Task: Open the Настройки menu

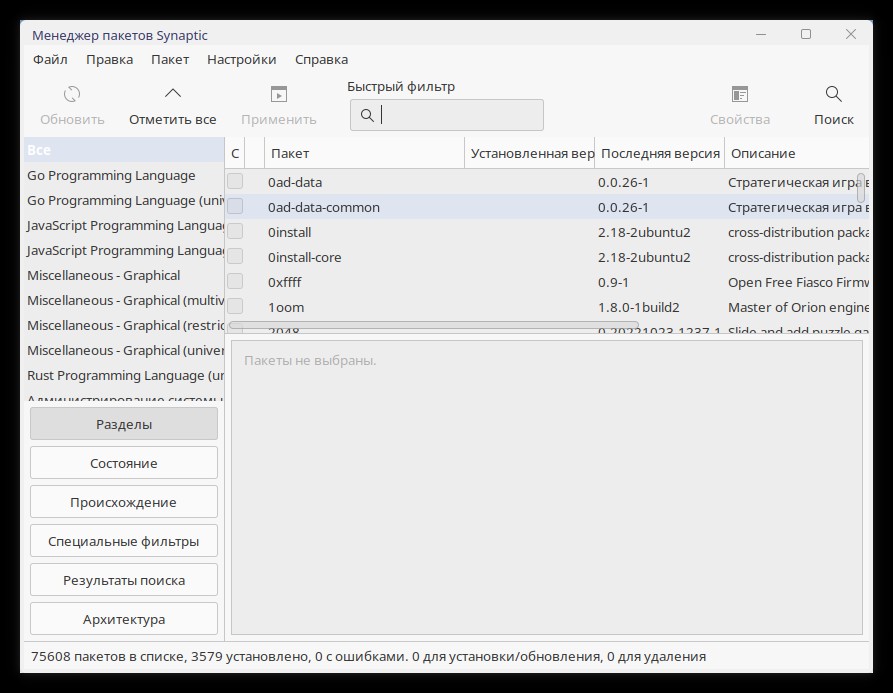Action: click(241, 60)
